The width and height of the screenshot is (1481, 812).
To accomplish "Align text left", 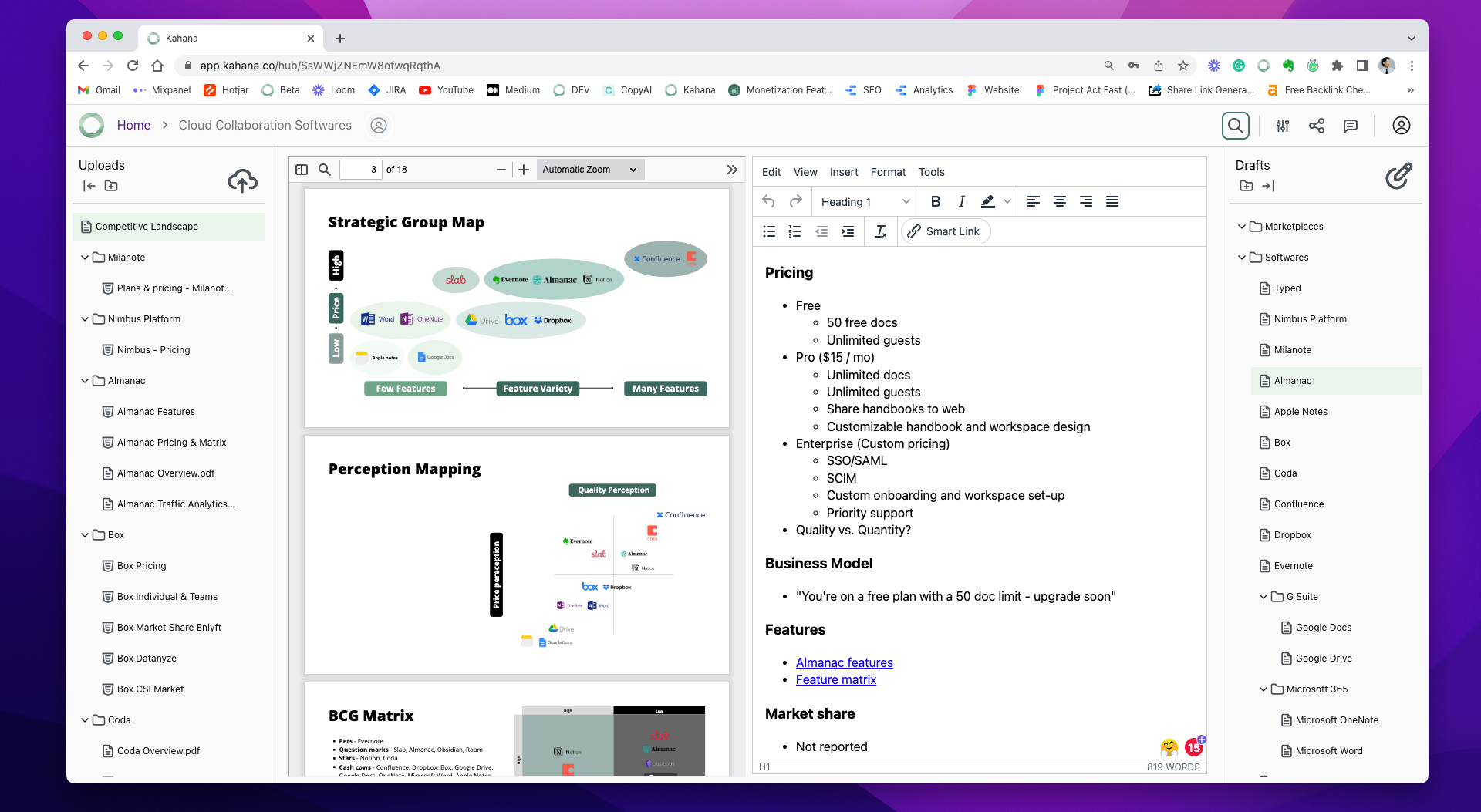I will click(x=1034, y=201).
